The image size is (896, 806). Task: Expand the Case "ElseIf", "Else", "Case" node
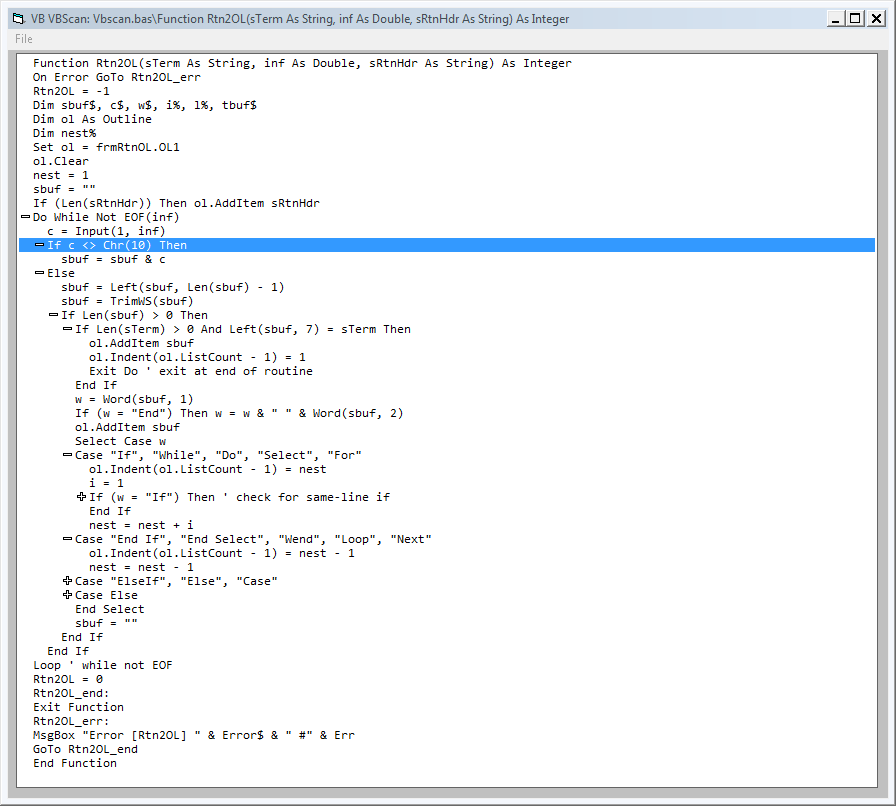click(67, 581)
